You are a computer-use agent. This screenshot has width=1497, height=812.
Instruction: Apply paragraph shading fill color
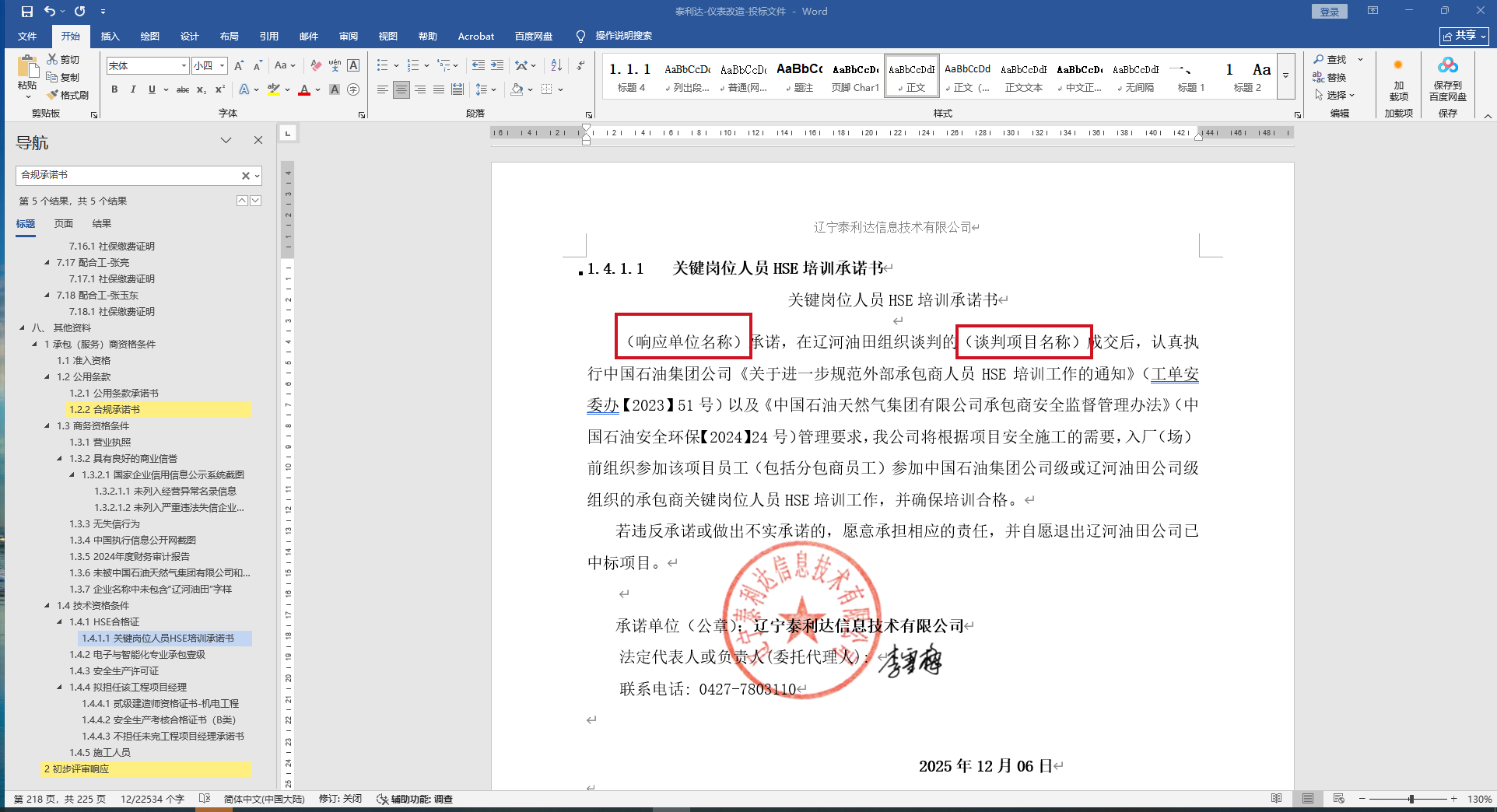click(517, 89)
